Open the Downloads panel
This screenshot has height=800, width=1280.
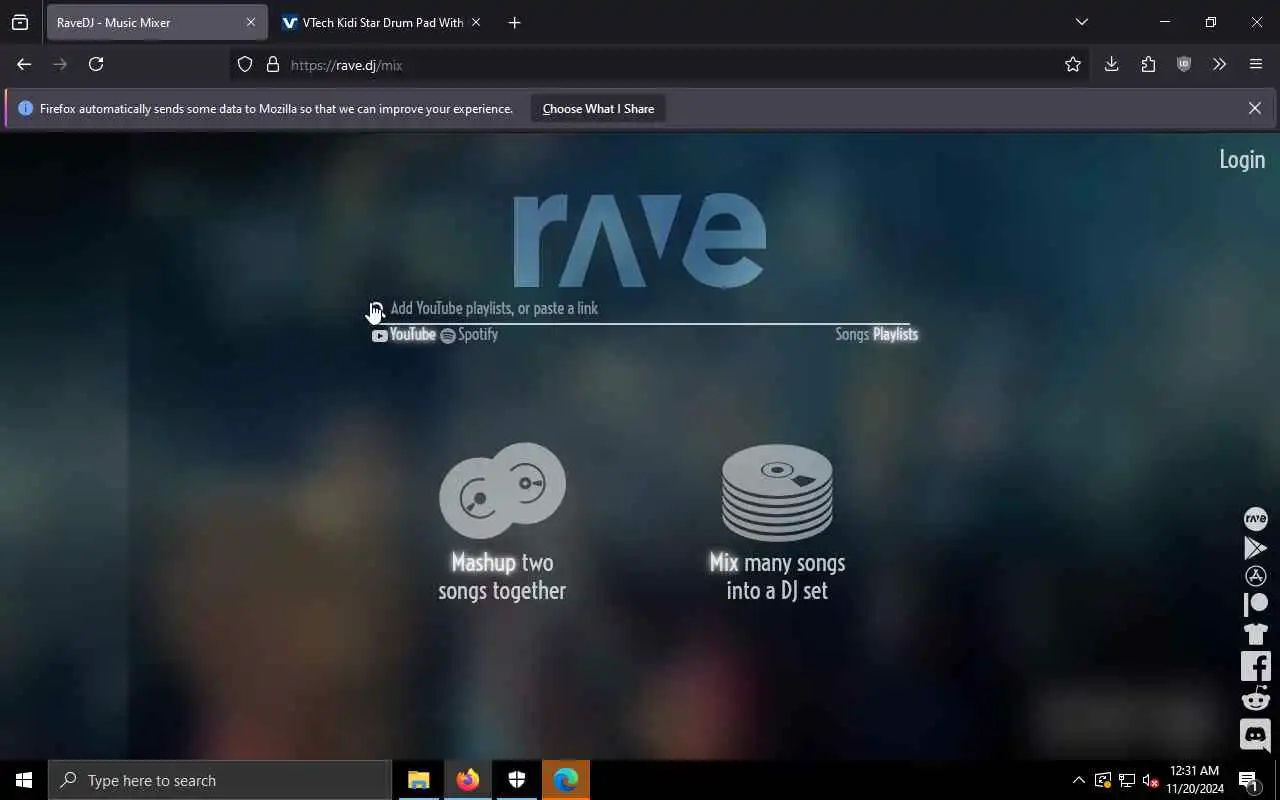[x=1111, y=64]
